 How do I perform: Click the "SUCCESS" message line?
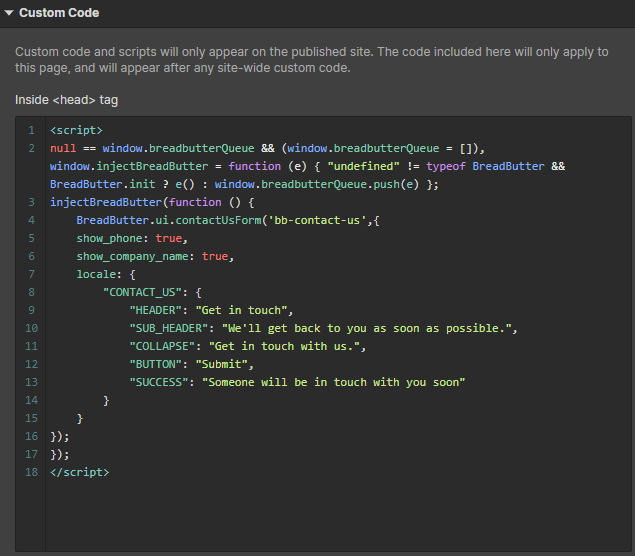tap(297, 383)
